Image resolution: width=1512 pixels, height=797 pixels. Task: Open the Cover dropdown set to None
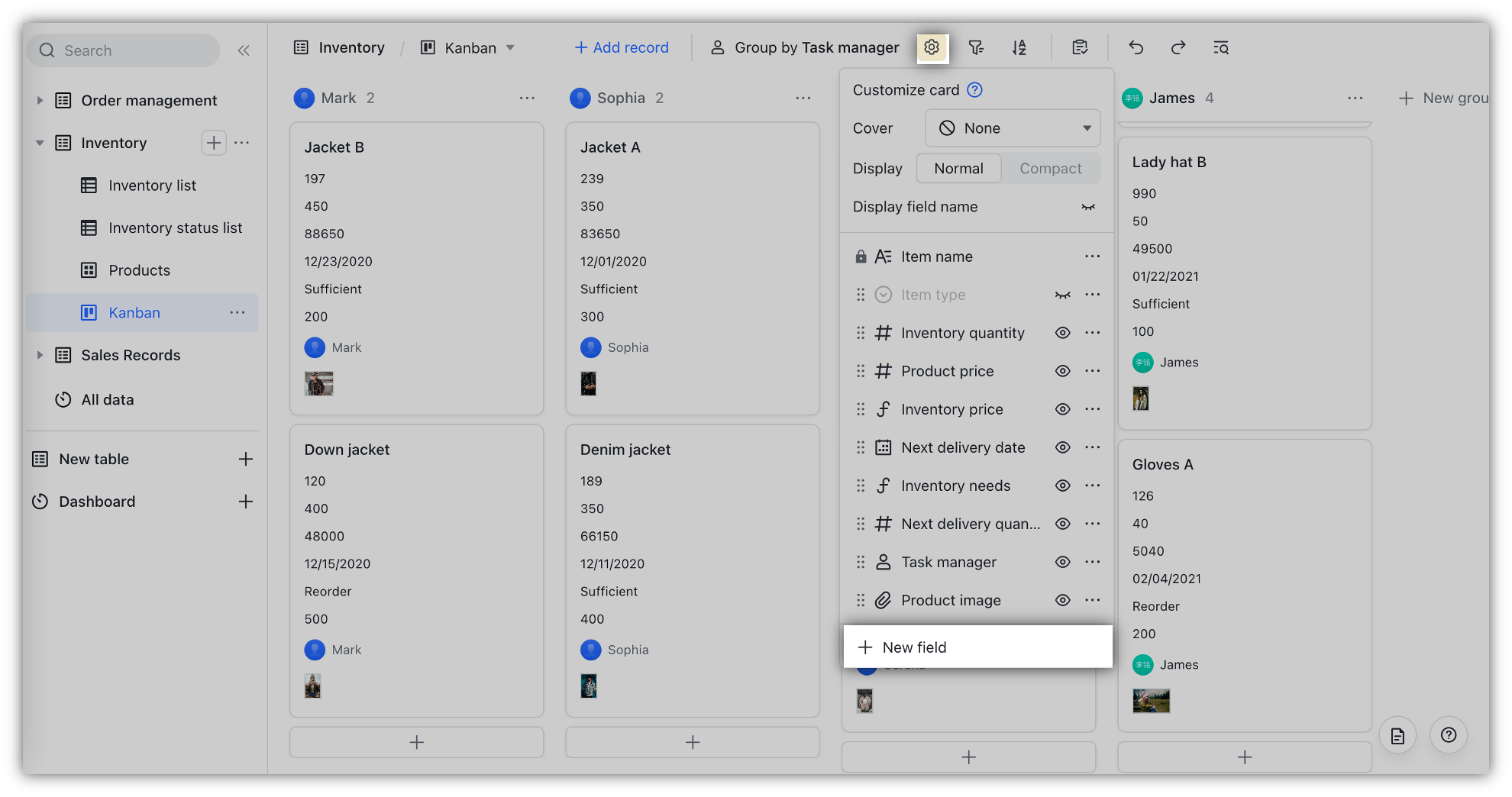tap(1012, 127)
